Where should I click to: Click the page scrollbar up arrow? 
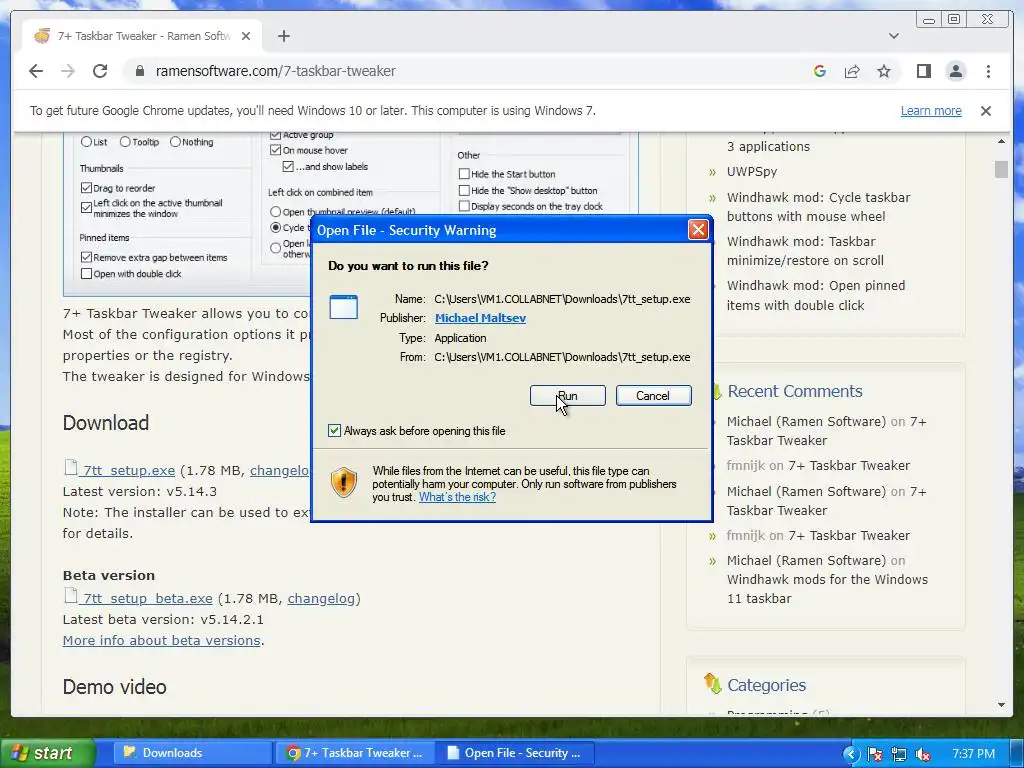point(1001,141)
